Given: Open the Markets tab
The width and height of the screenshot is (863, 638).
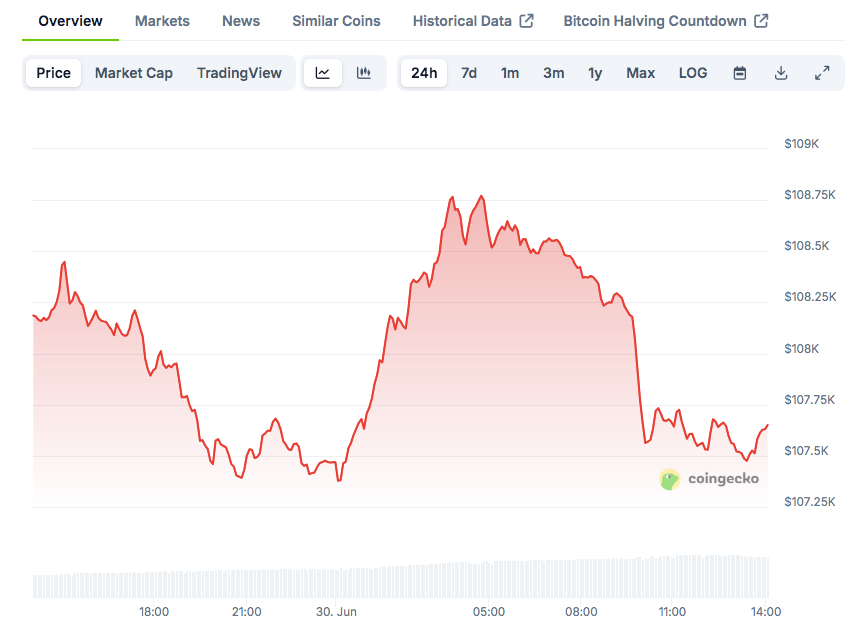Looking at the screenshot, I should click(162, 21).
